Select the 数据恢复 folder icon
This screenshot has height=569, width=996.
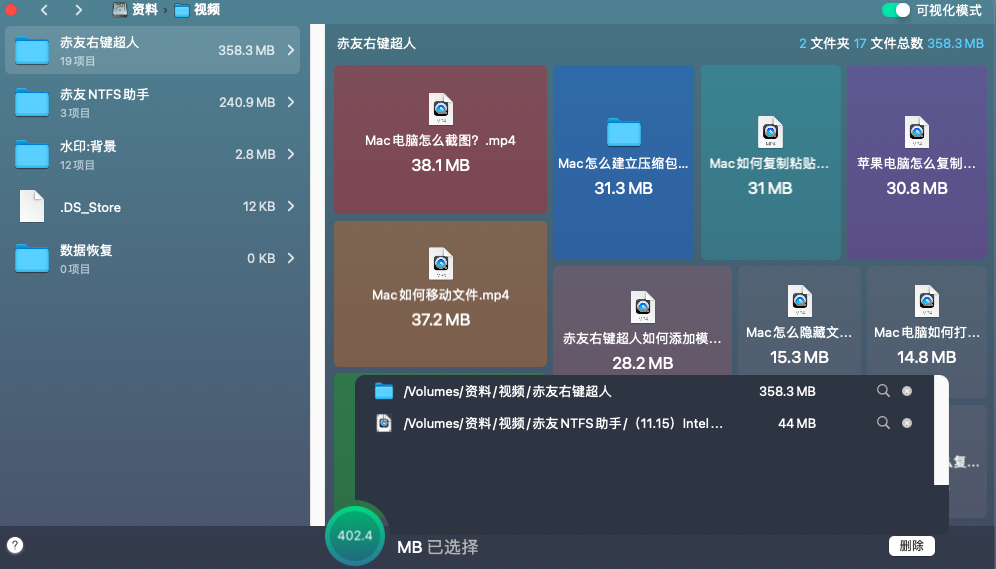pyautogui.click(x=32, y=258)
